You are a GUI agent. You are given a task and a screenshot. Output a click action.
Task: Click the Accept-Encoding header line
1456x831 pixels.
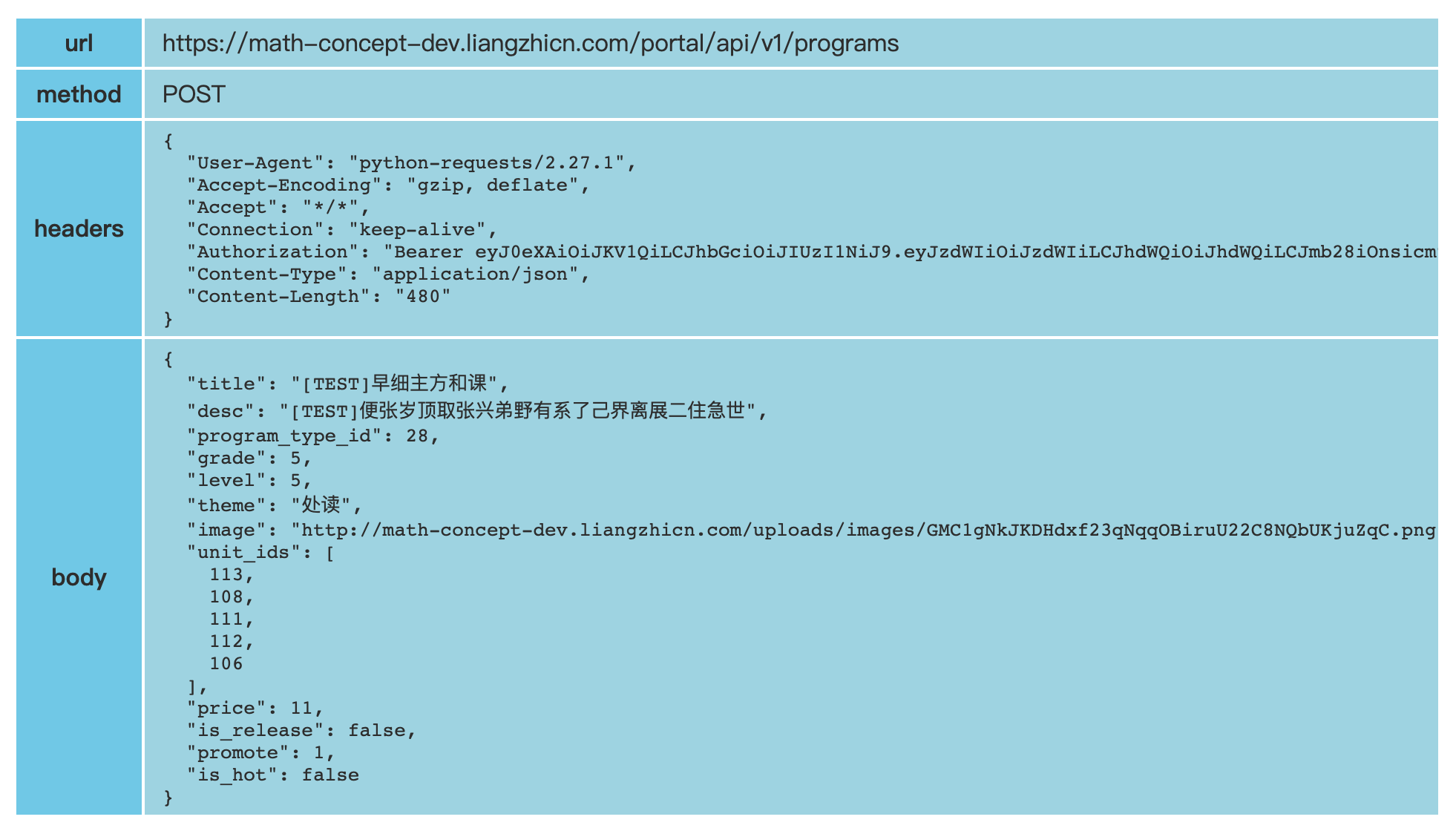[x=389, y=185]
